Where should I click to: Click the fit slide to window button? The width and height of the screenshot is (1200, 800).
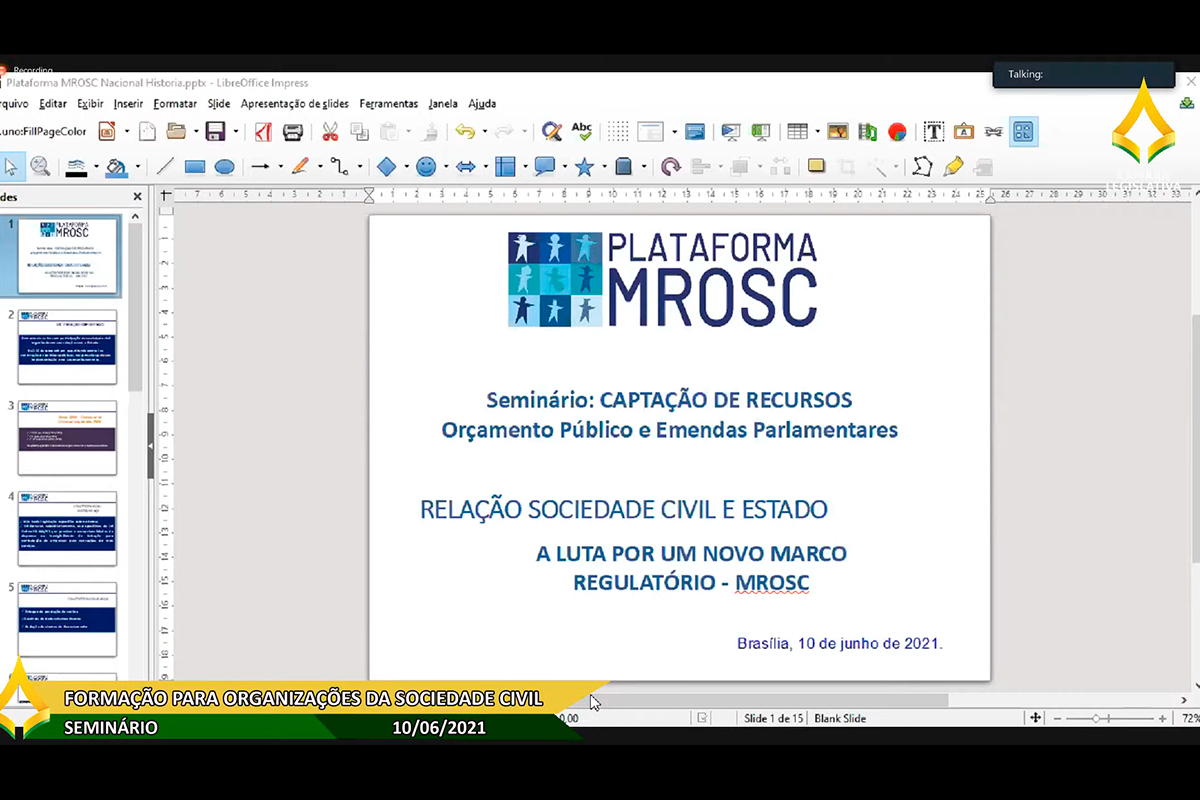[x=1036, y=718]
